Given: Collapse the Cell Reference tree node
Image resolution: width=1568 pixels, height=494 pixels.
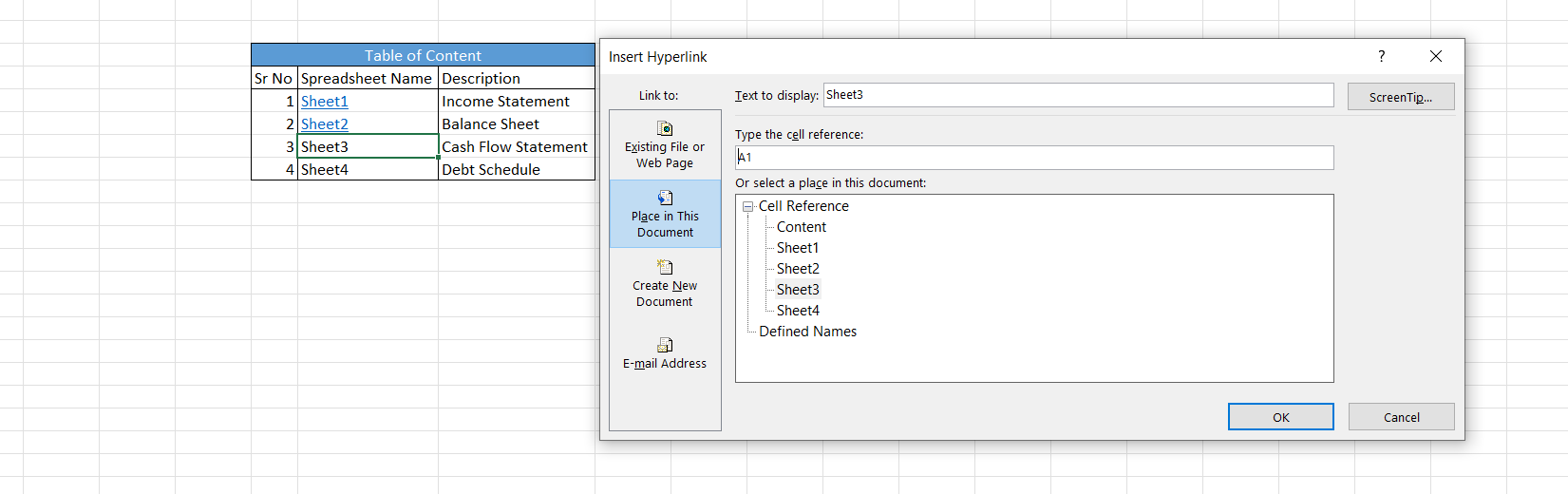Looking at the screenshot, I should (x=747, y=206).
